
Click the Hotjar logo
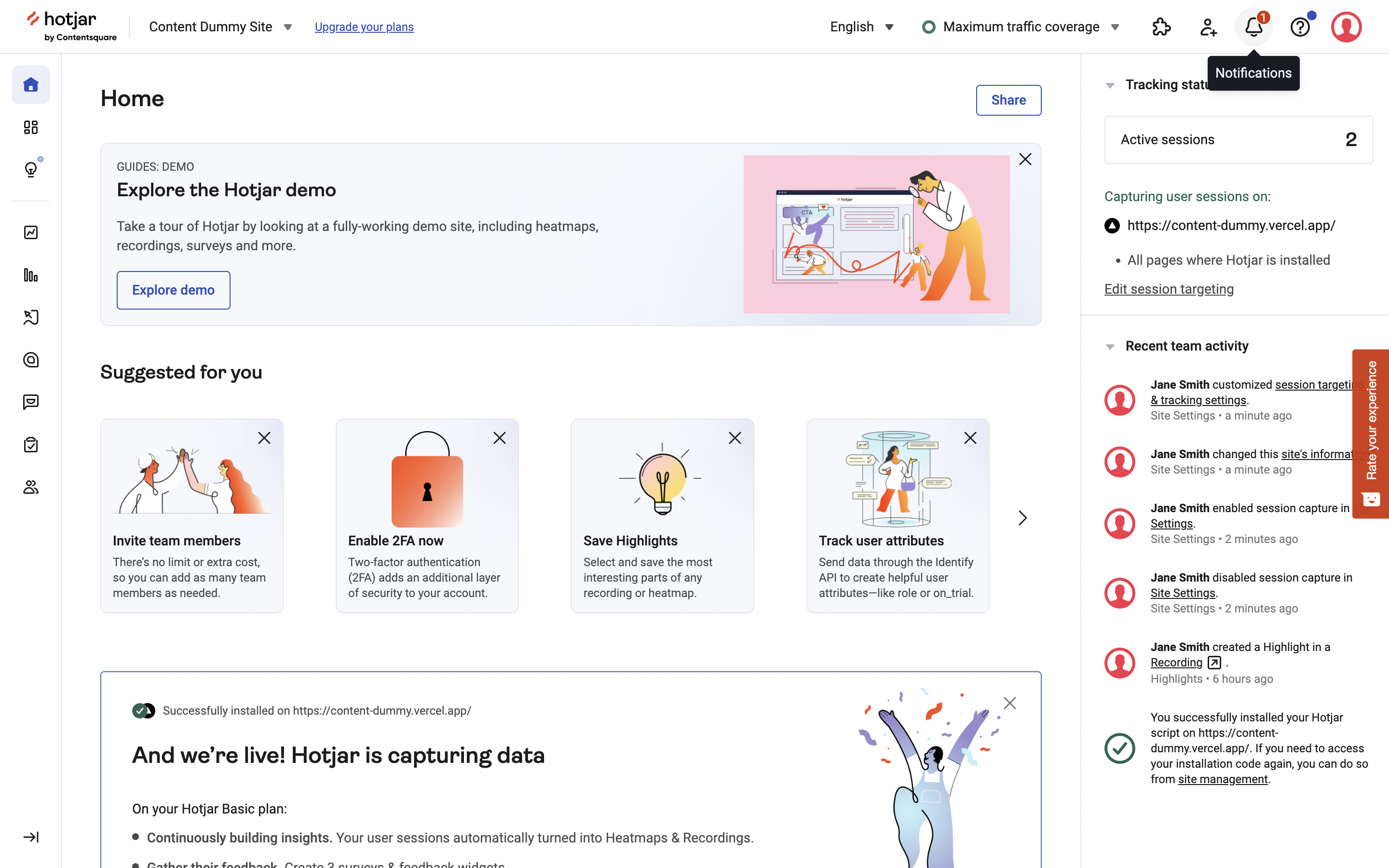[x=71, y=27]
